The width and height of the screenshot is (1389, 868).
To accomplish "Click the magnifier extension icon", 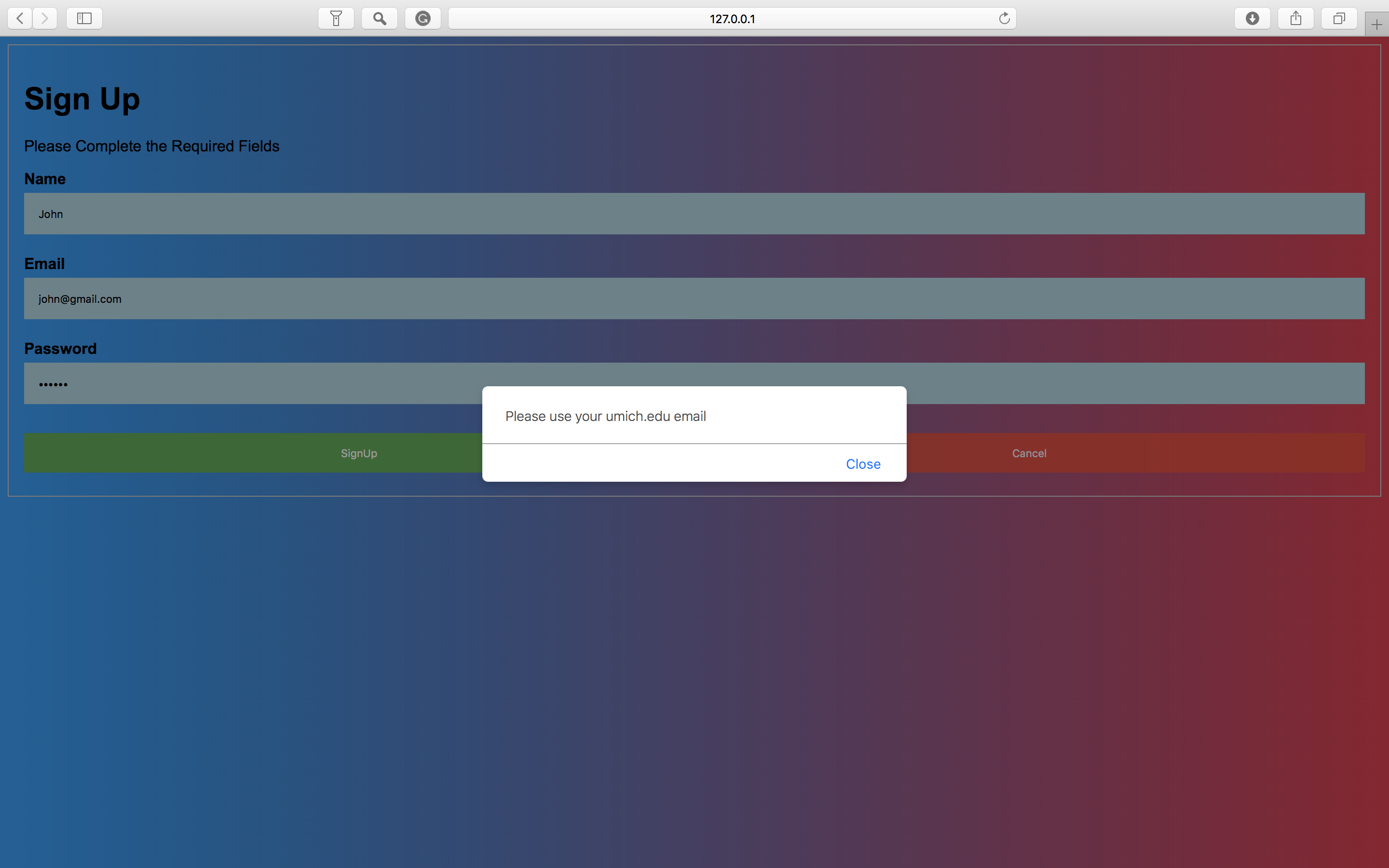I will [380, 18].
